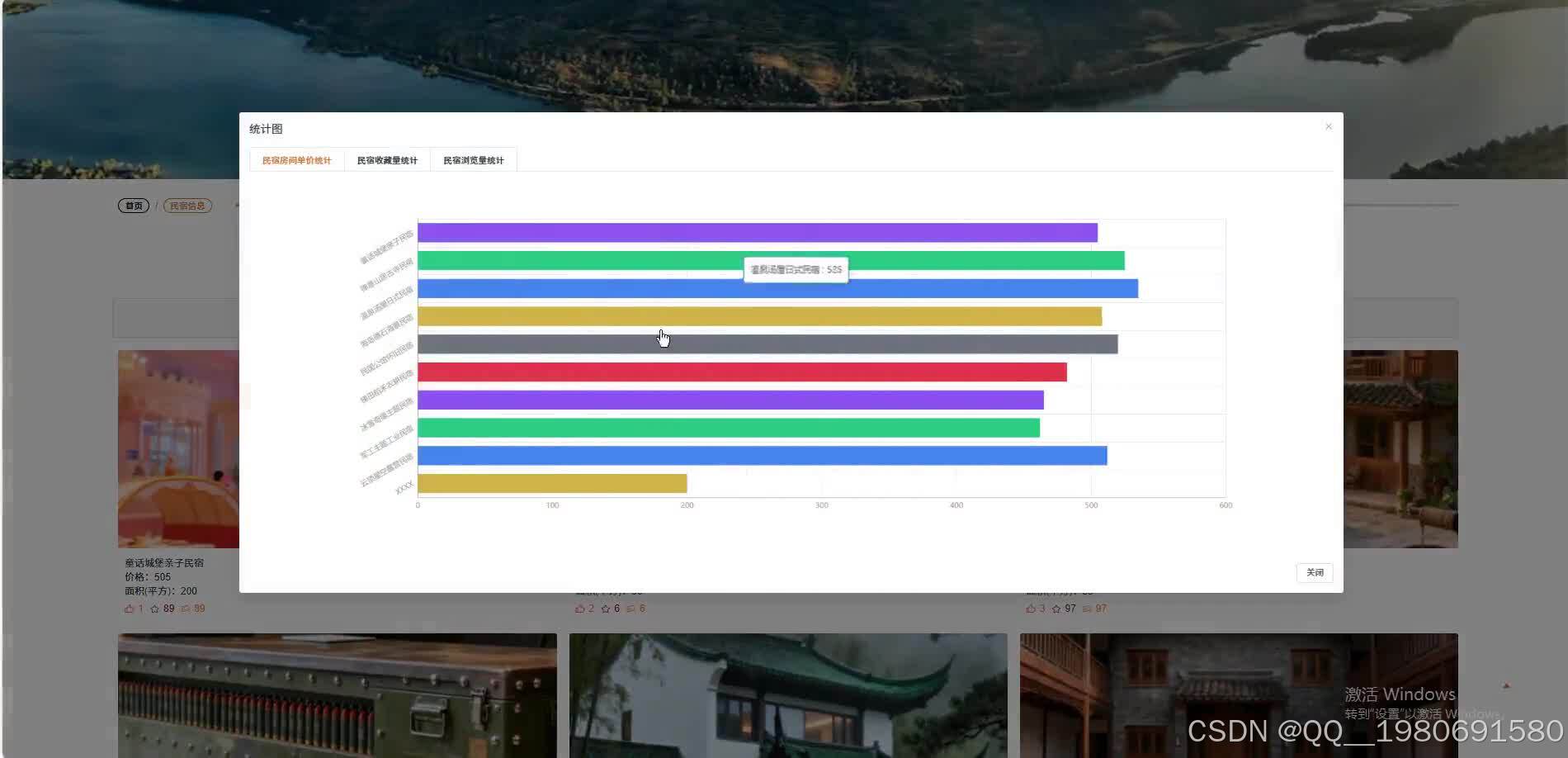Image resolution: width=1568 pixels, height=758 pixels.
Task: Click the star icon next to count 6
Action: coord(606,609)
